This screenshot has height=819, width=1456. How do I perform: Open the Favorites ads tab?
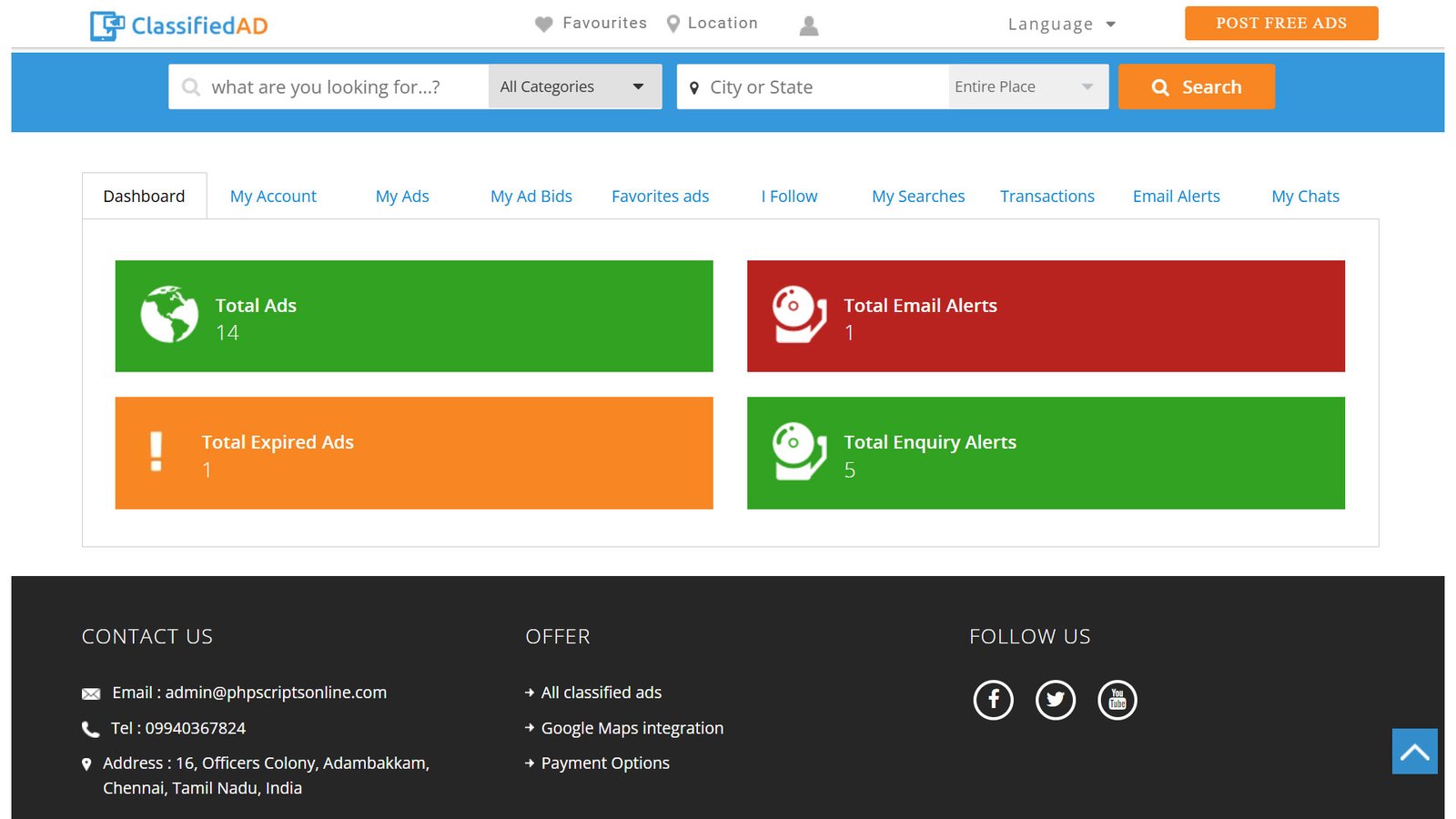click(661, 197)
